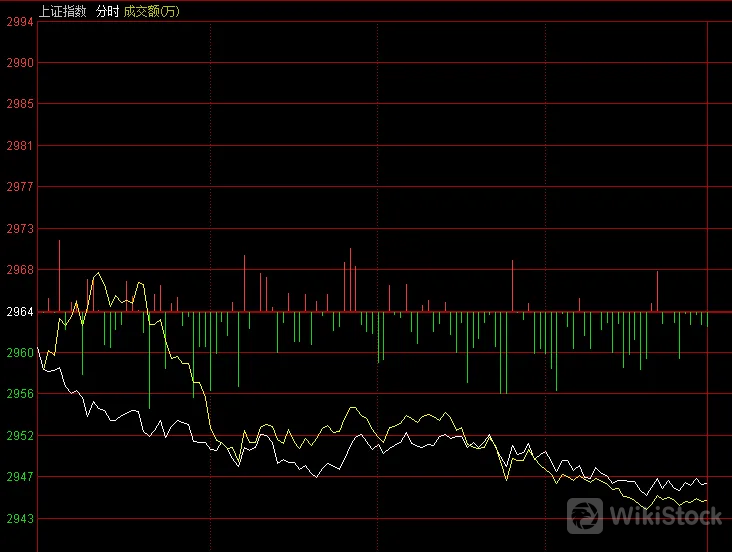This screenshot has height=552, width=732.
Task: Click the 2994 top price axis label
Action: [18, 21]
